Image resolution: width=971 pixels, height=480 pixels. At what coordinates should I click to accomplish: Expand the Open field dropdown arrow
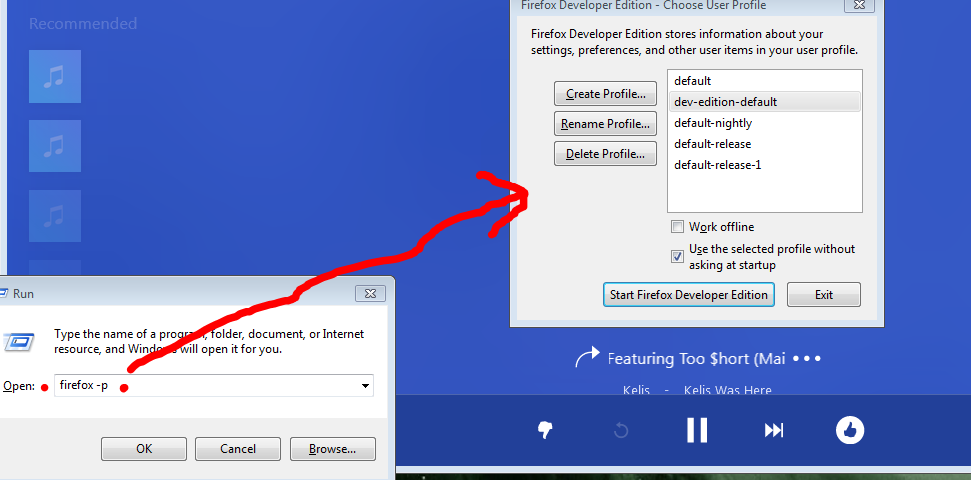coord(365,386)
